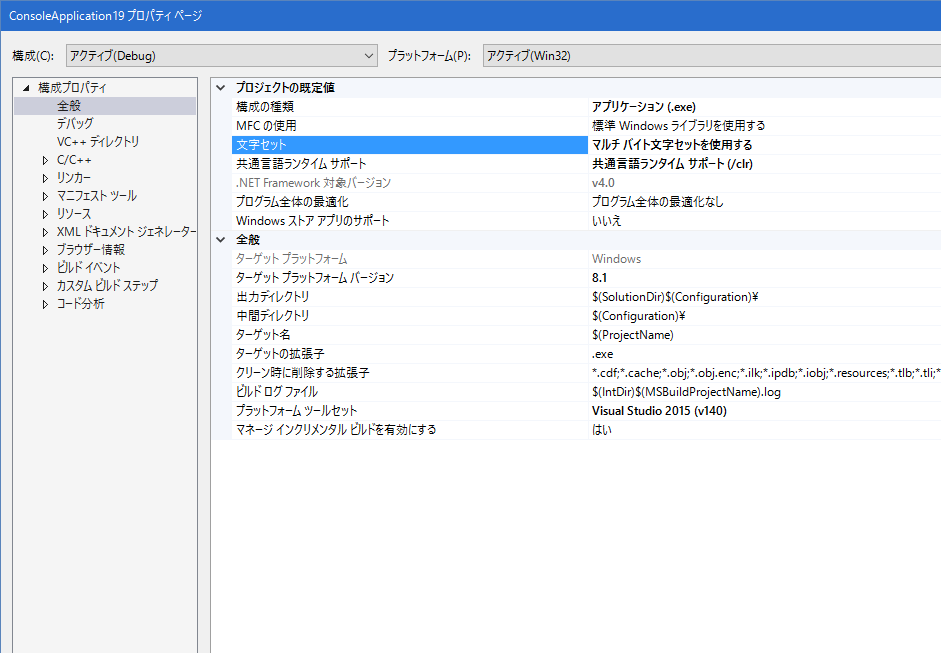
Task: Select the 共通言語ランタイム サポート property value
Action: click(671, 164)
